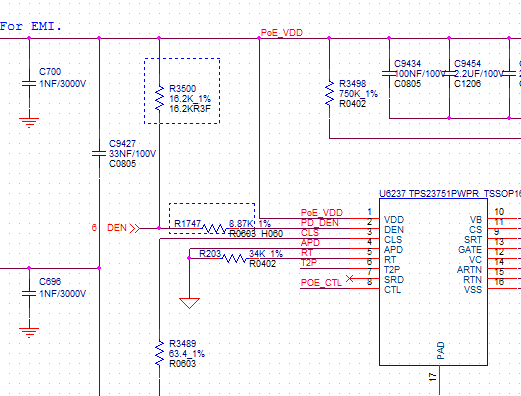This screenshot has height=396, width=521.
Task: Click the 16.2K_1% value text
Action: click(x=190, y=99)
